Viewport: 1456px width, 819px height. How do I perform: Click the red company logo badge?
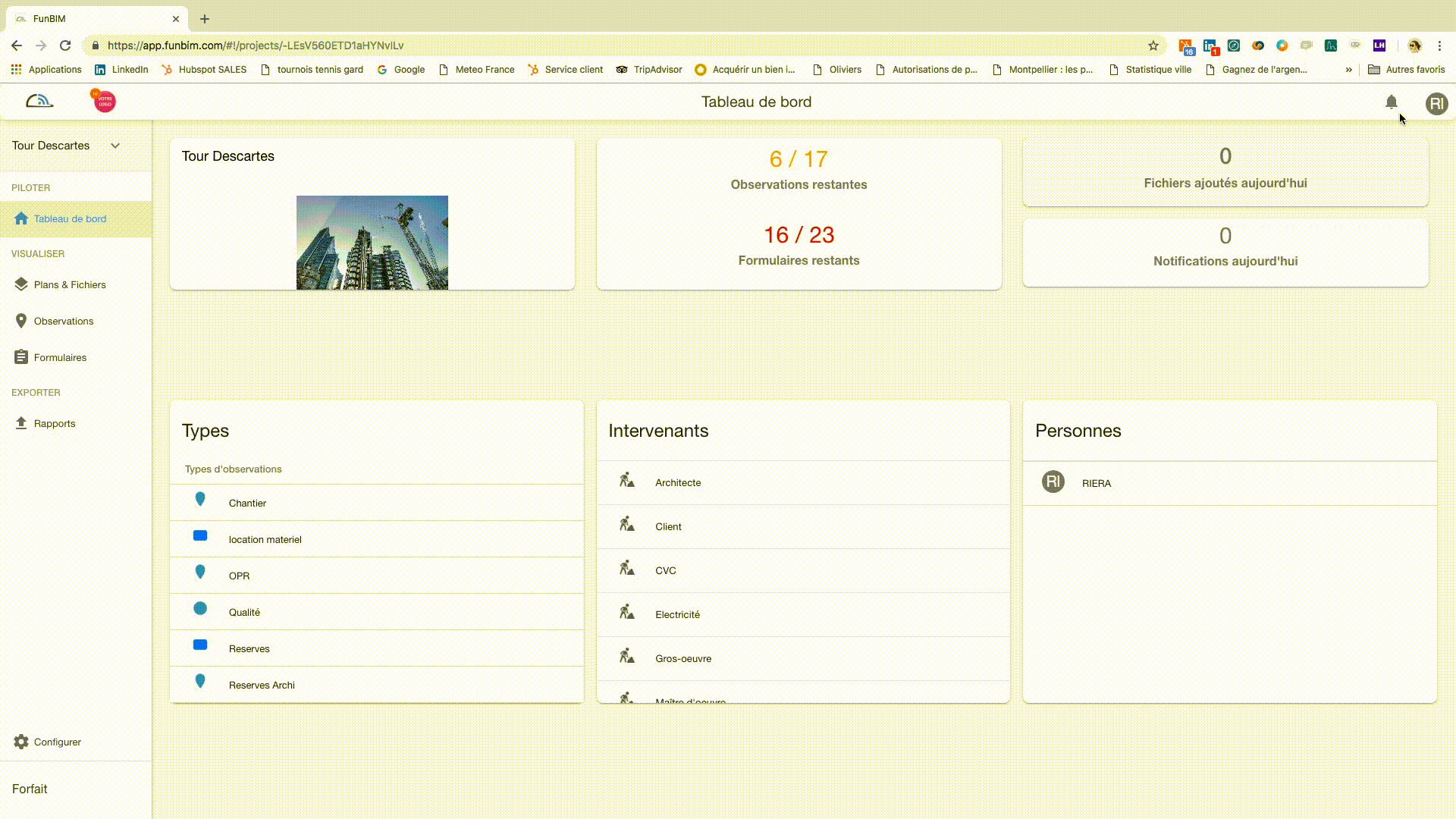pyautogui.click(x=104, y=101)
